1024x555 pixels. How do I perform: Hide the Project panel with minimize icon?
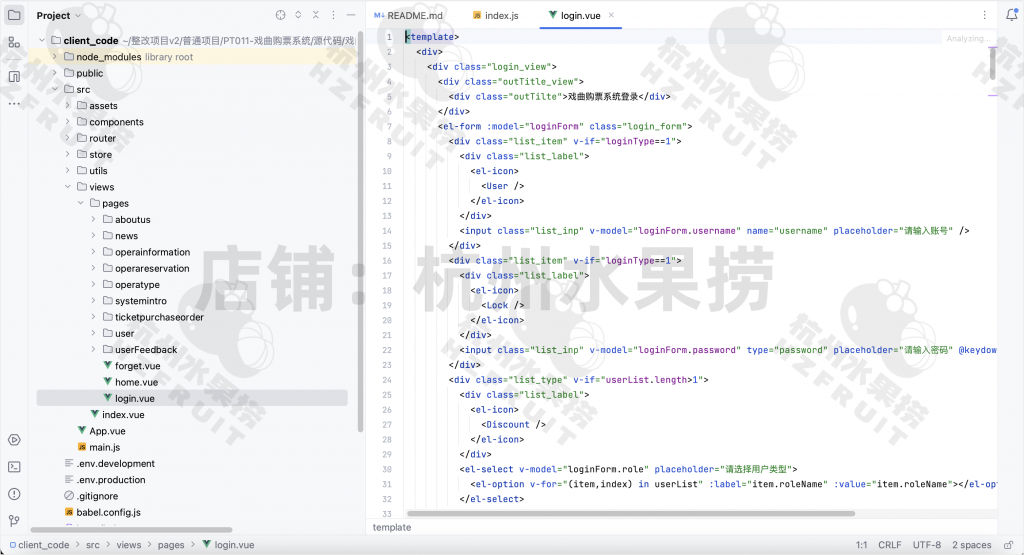pyautogui.click(x=353, y=16)
